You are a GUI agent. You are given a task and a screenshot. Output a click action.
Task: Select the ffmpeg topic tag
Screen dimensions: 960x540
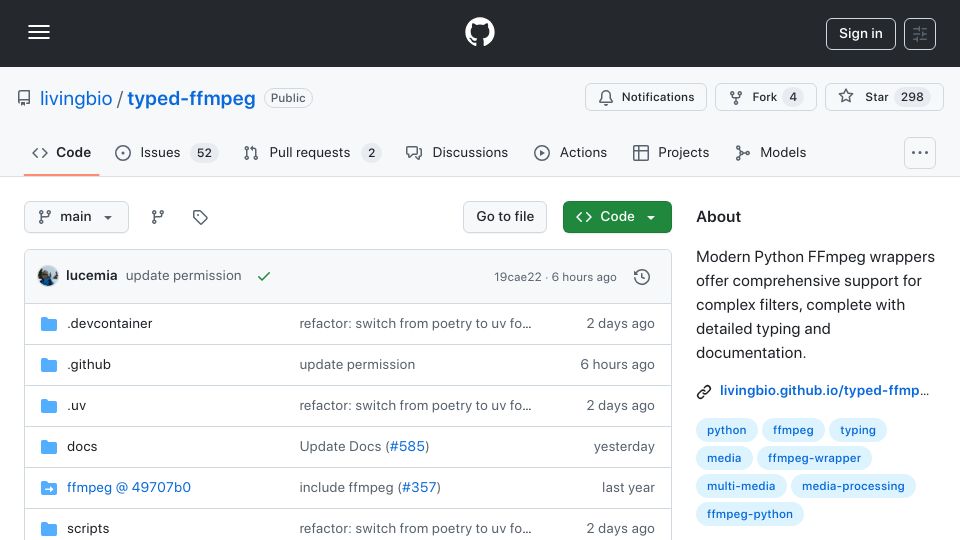[x=793, y=430]
